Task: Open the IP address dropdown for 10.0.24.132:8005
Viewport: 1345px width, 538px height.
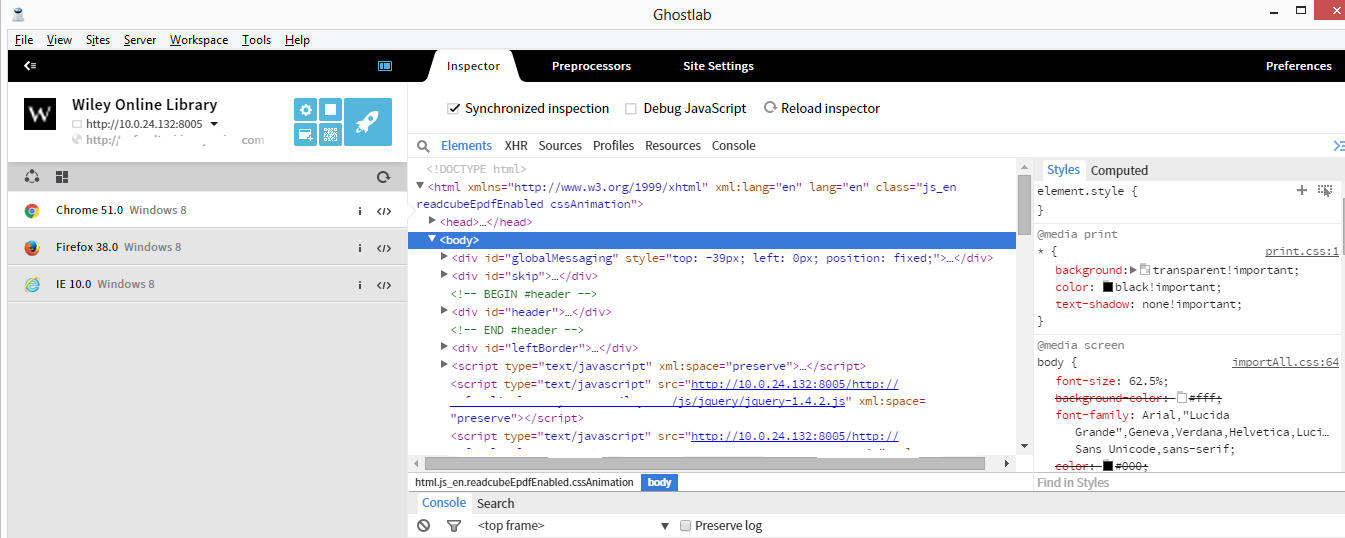Action: pyautogui.click(x=214, y=124)
